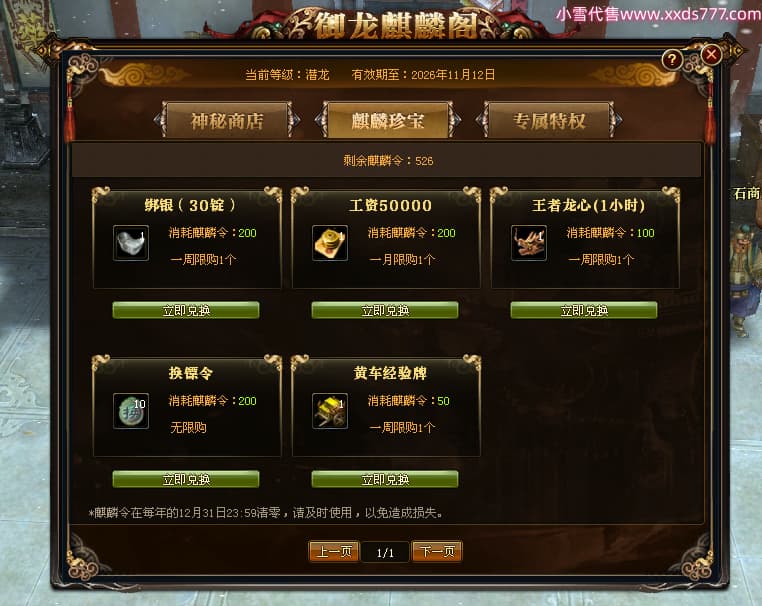The width and height of the screenshot is (762, 606).
Task: Redeem 黄车经验牌 with 立即兑换
Action: click(x=385, y=479)
